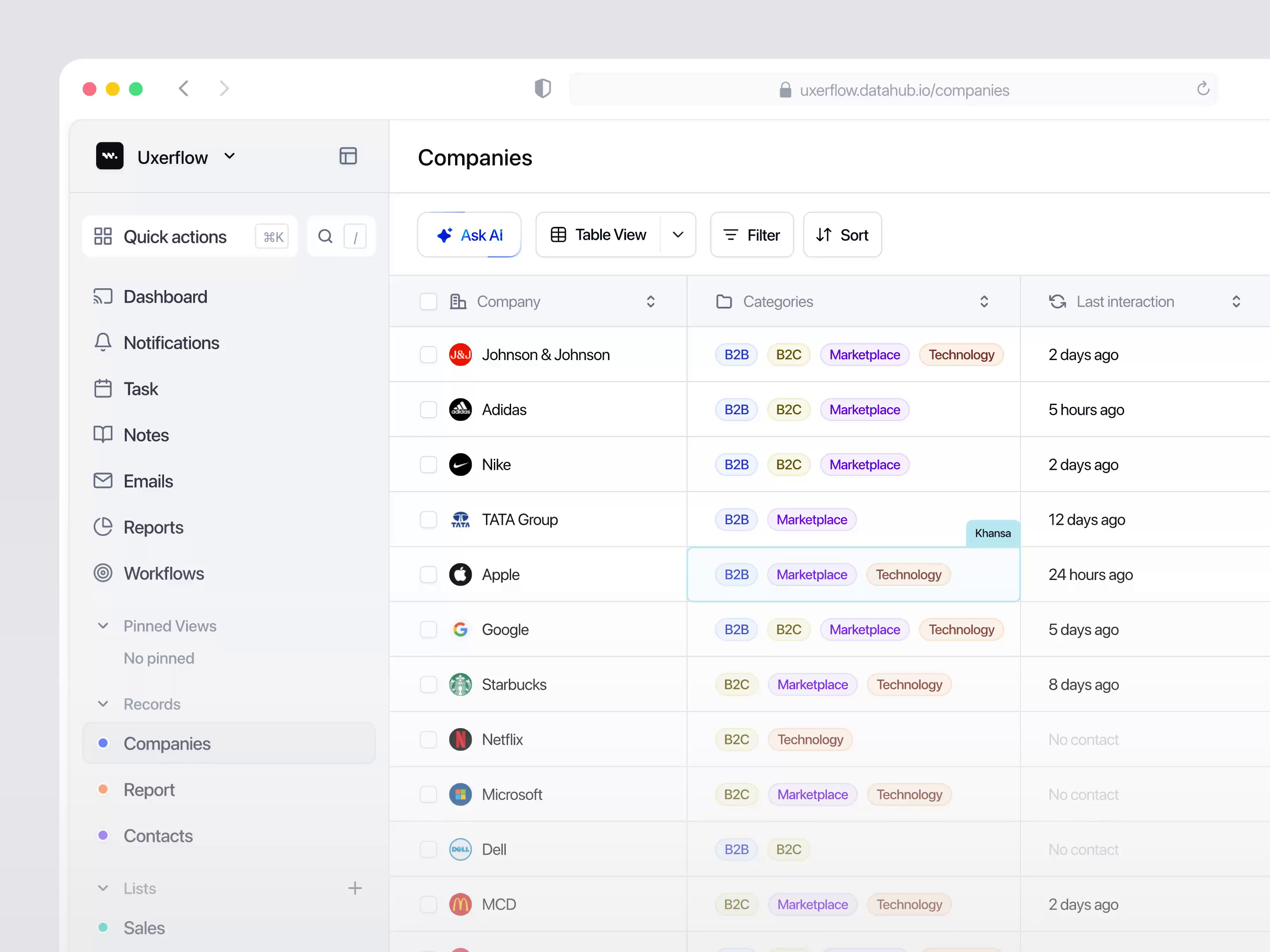Open Task in the sidebar
Image resolution: width=1270 pixels, height=952 pixels.
coord(126,389)
